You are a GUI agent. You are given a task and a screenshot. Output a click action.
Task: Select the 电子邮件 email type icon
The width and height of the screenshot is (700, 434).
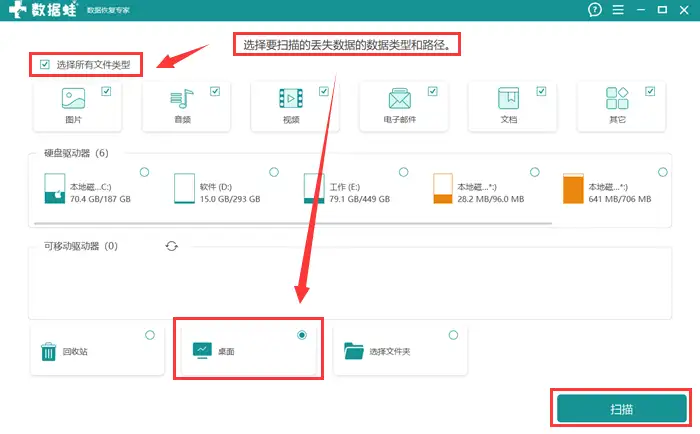(400, 99)
